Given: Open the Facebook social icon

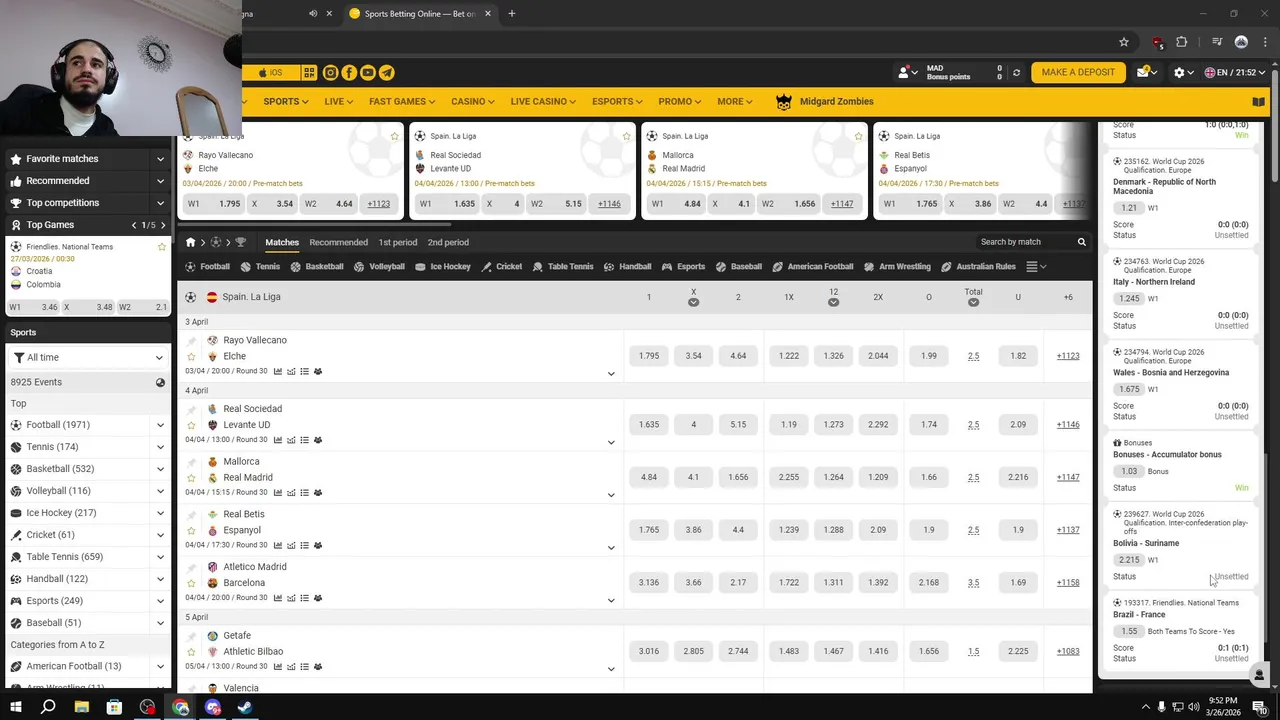Looking at the screenshot, I should pos(349,73).
